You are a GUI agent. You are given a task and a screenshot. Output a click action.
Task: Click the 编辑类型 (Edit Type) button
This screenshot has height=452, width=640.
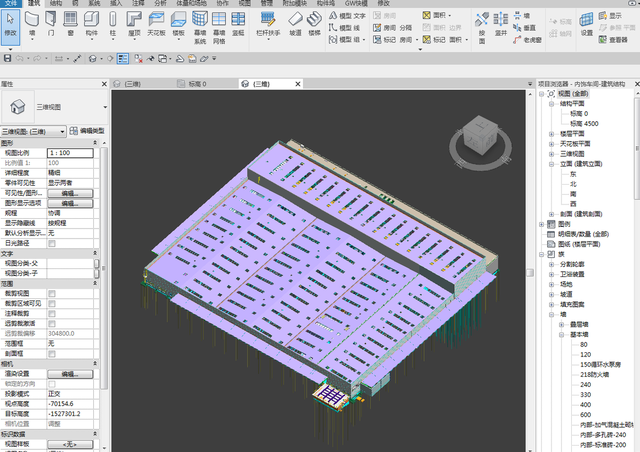87,131
